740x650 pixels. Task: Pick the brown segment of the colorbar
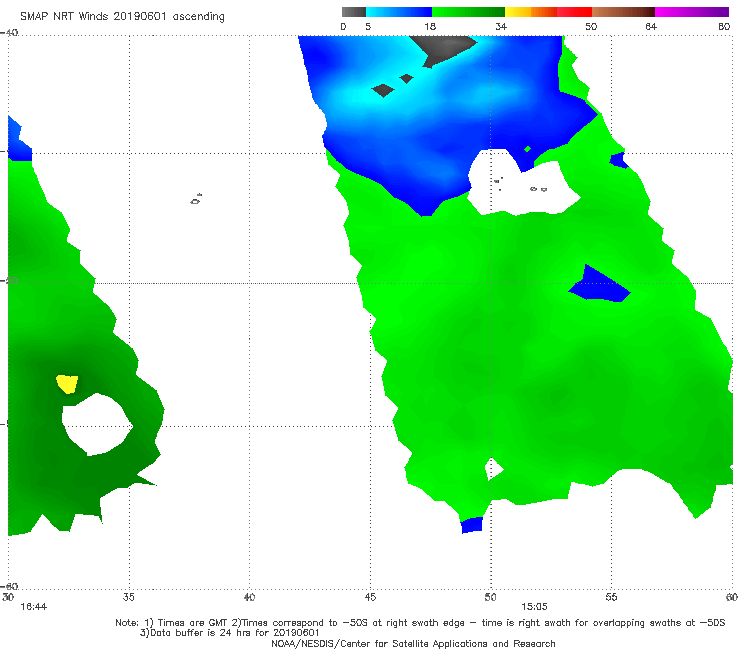[x=623, y=12]
